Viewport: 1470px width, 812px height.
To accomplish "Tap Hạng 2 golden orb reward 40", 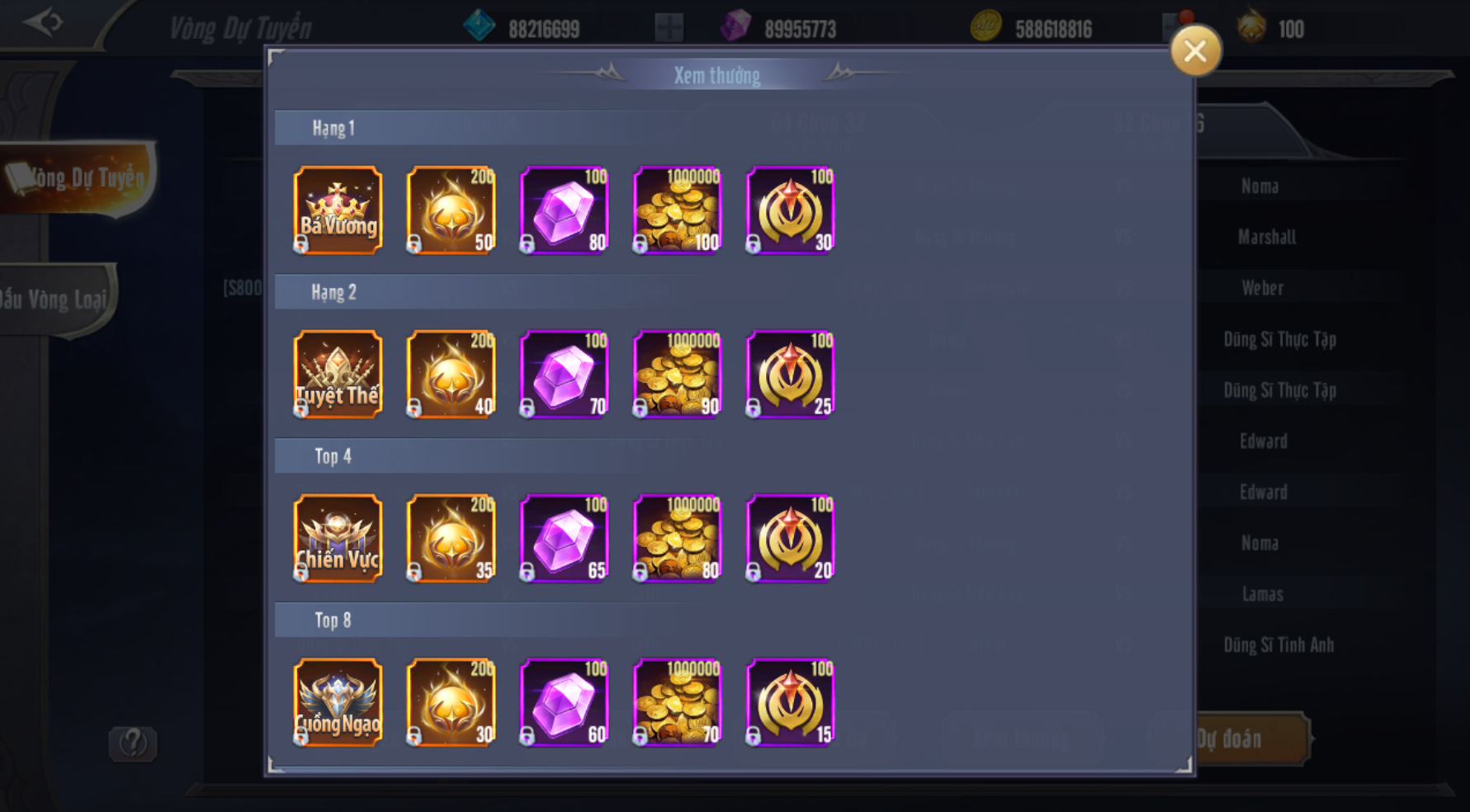I will tap(451, 374).
